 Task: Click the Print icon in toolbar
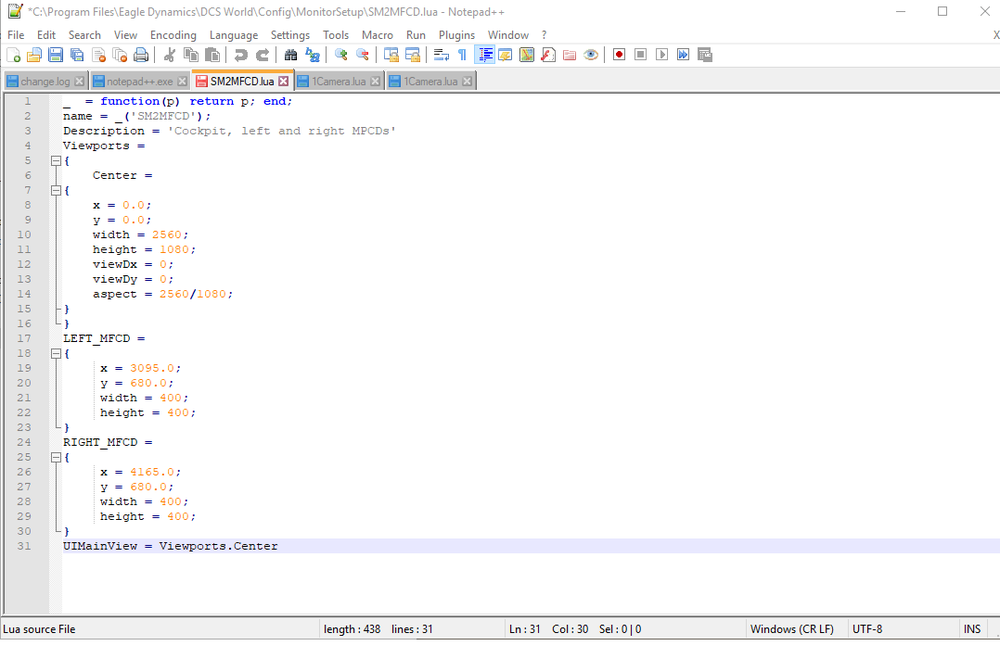pyautogui.click(x=141, y=55)
